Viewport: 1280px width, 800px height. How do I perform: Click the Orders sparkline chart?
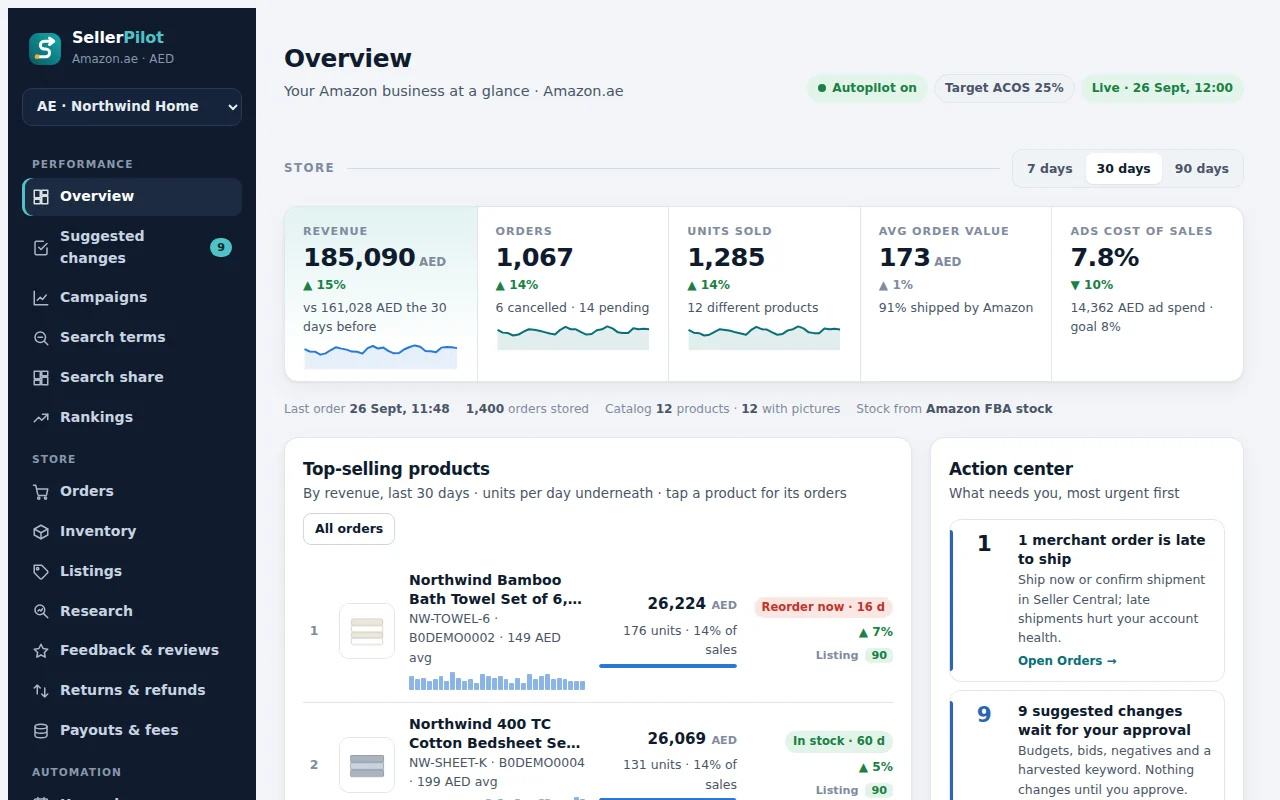573,337
